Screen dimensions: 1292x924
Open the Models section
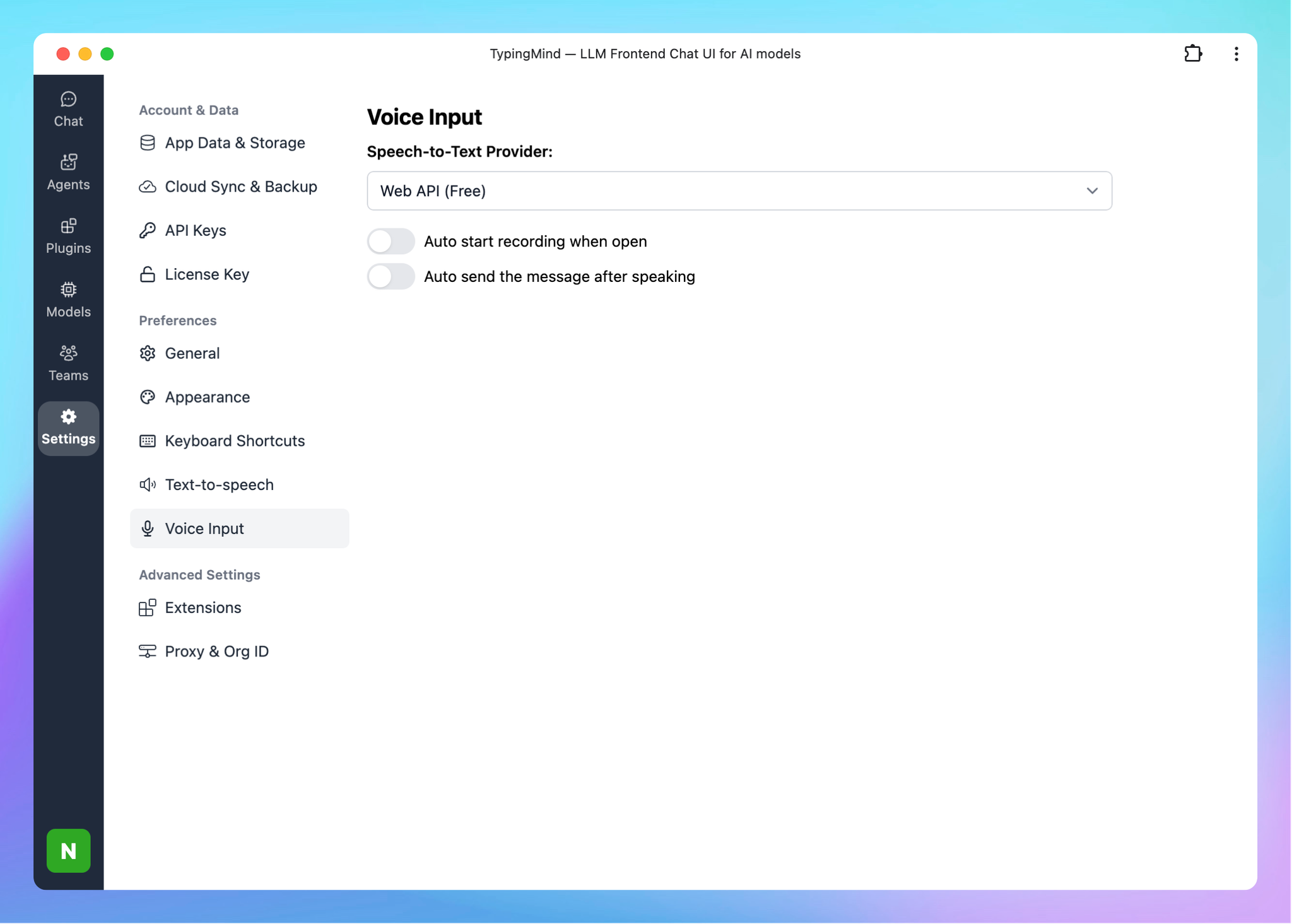click(x=68, y=300)
